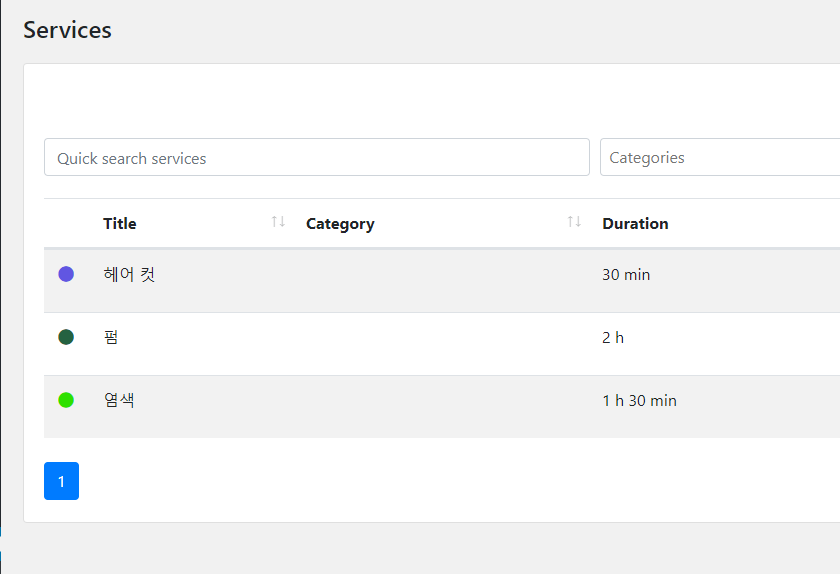Click the bright green dot for 염색
840x574 pixels.
click(66, 400)
